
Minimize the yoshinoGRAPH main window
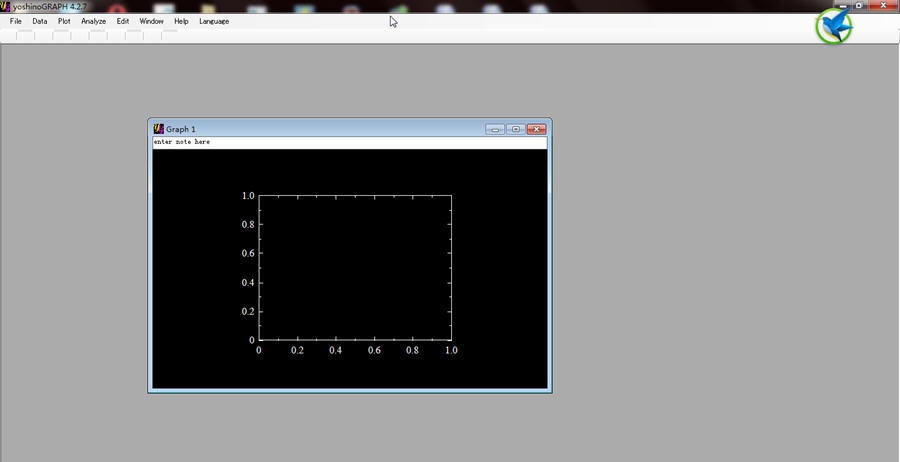tap(841, 5)
